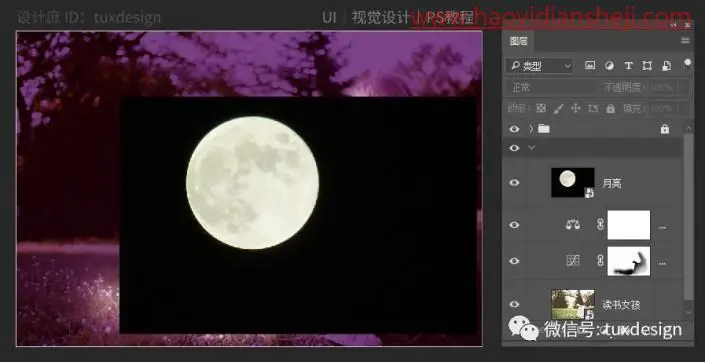Select the grid adjustment layer icon

pyautogui.click(x=573, y=260)
